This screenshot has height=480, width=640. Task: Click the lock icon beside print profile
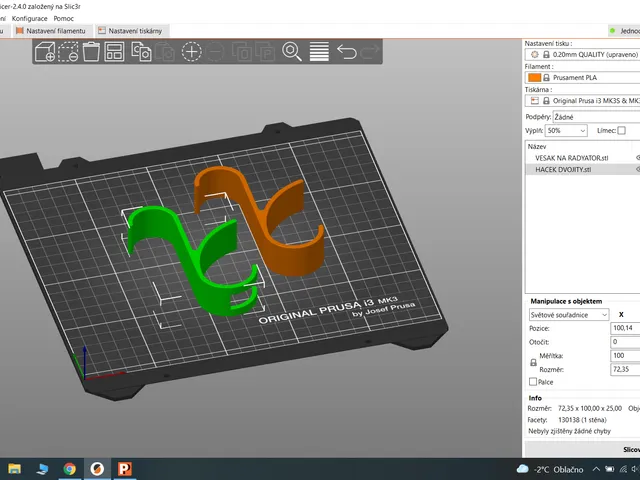click(x=546, y=54)
